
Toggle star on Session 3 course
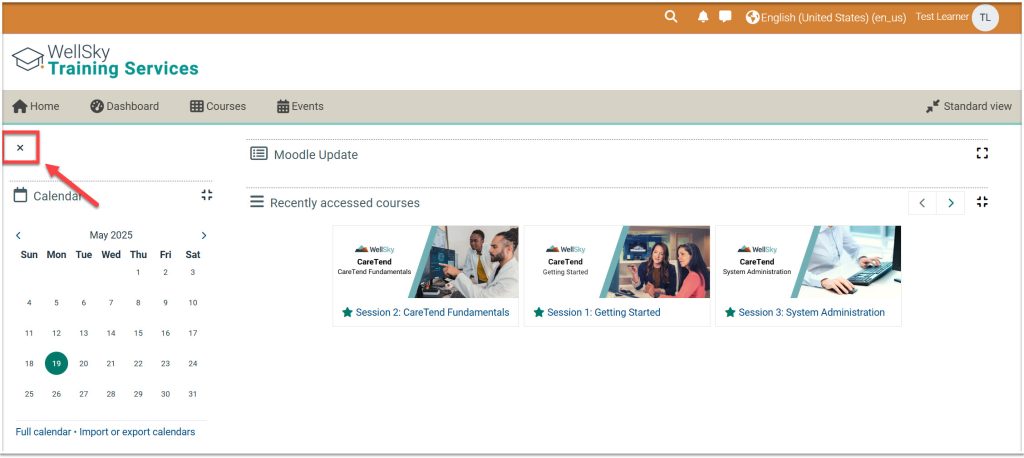730,312
